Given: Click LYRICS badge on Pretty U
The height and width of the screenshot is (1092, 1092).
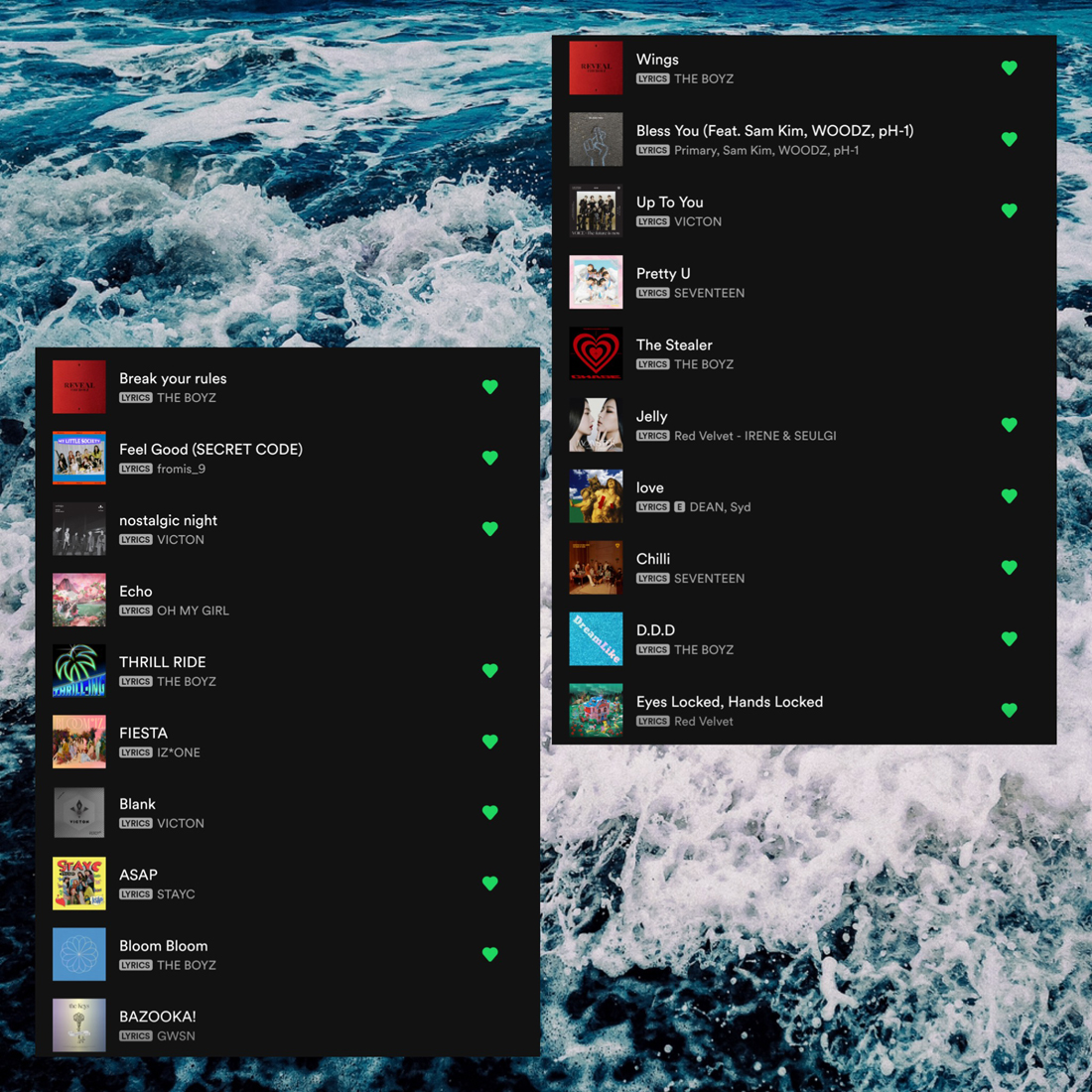Looking at the screenshot, I should (652, 293).
